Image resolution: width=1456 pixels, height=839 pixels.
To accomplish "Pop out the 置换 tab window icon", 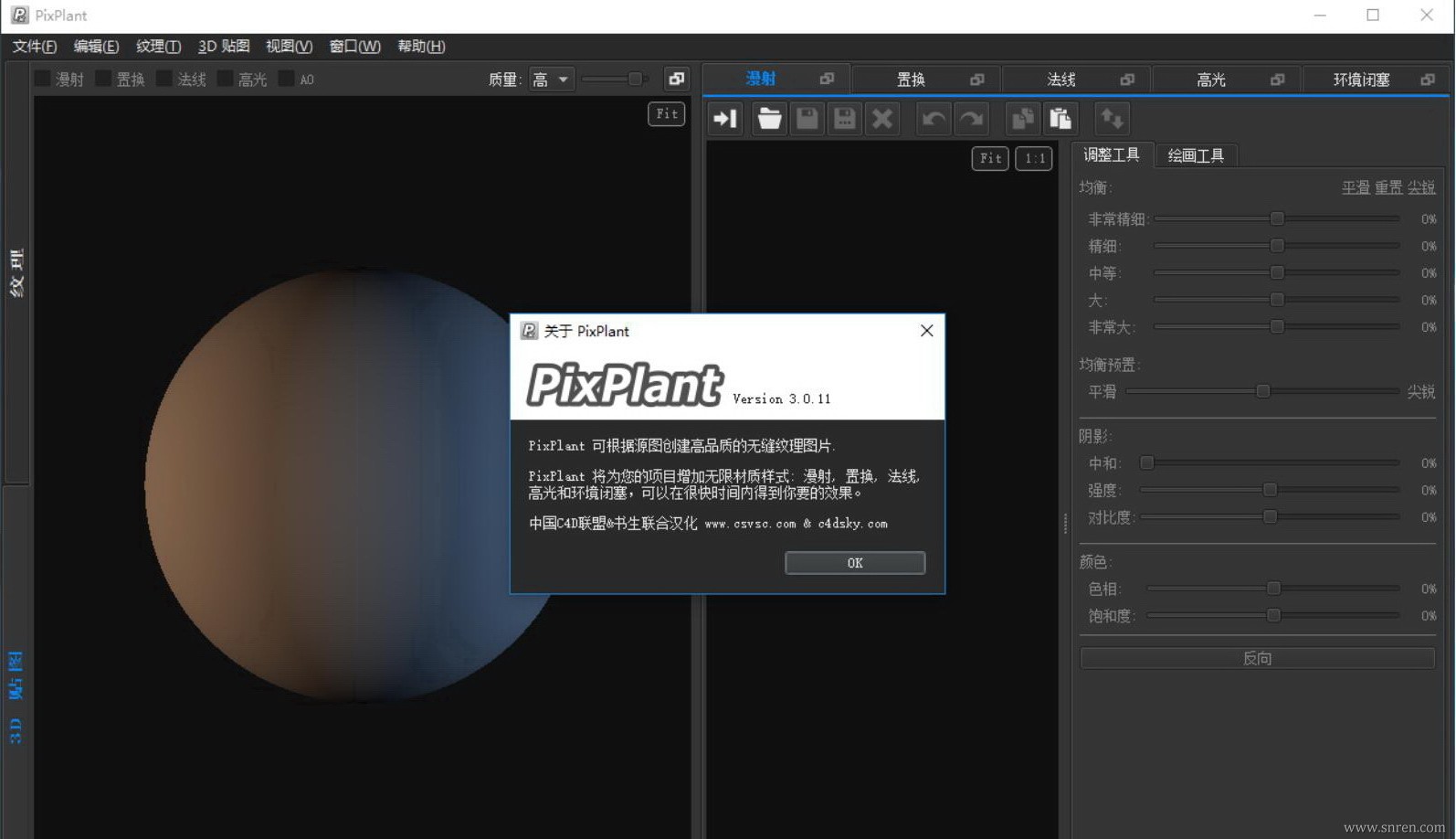I will tap(976, 80).
